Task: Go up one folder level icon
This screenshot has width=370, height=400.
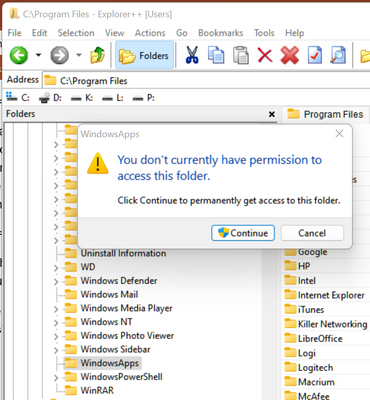Action: click(97, 55)
